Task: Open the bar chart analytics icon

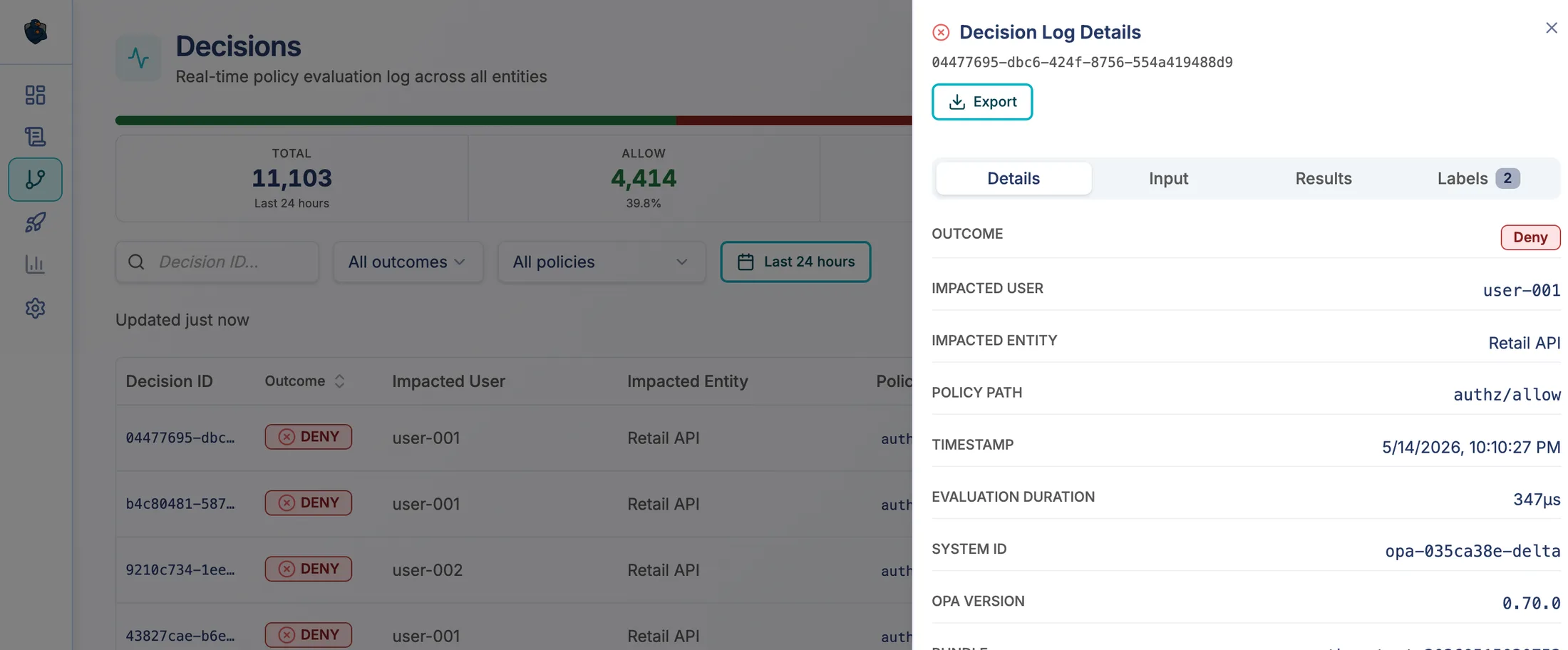Action: click(35, 264)
